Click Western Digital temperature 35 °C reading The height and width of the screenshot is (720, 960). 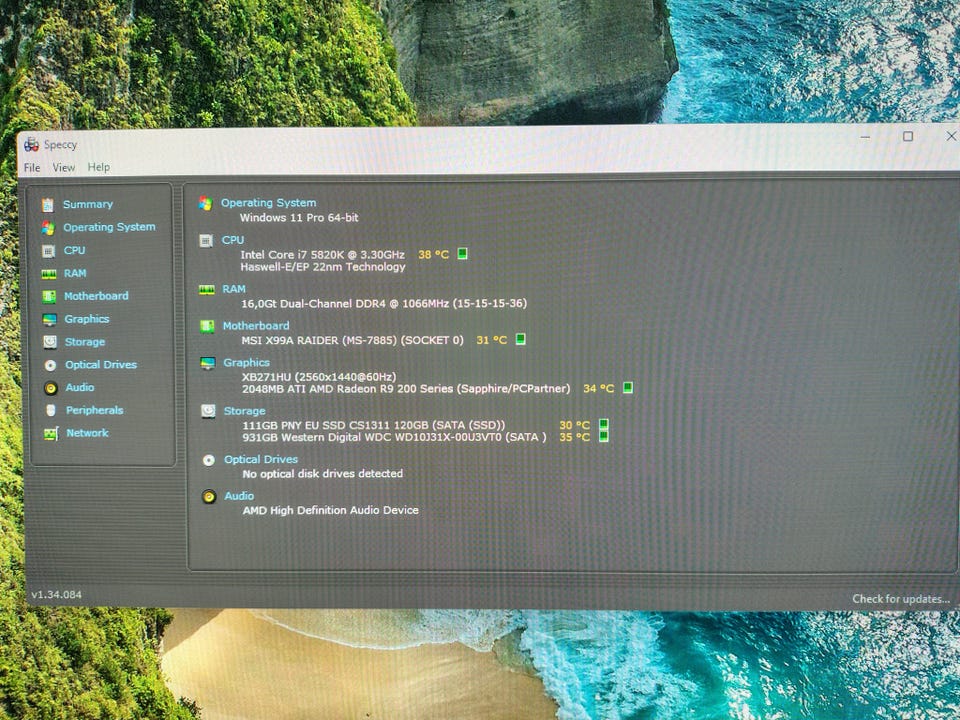pos(574,437)
